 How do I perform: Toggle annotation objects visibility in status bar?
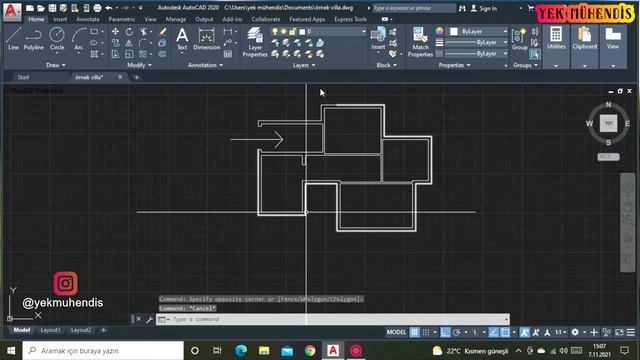tap(524, 332)
